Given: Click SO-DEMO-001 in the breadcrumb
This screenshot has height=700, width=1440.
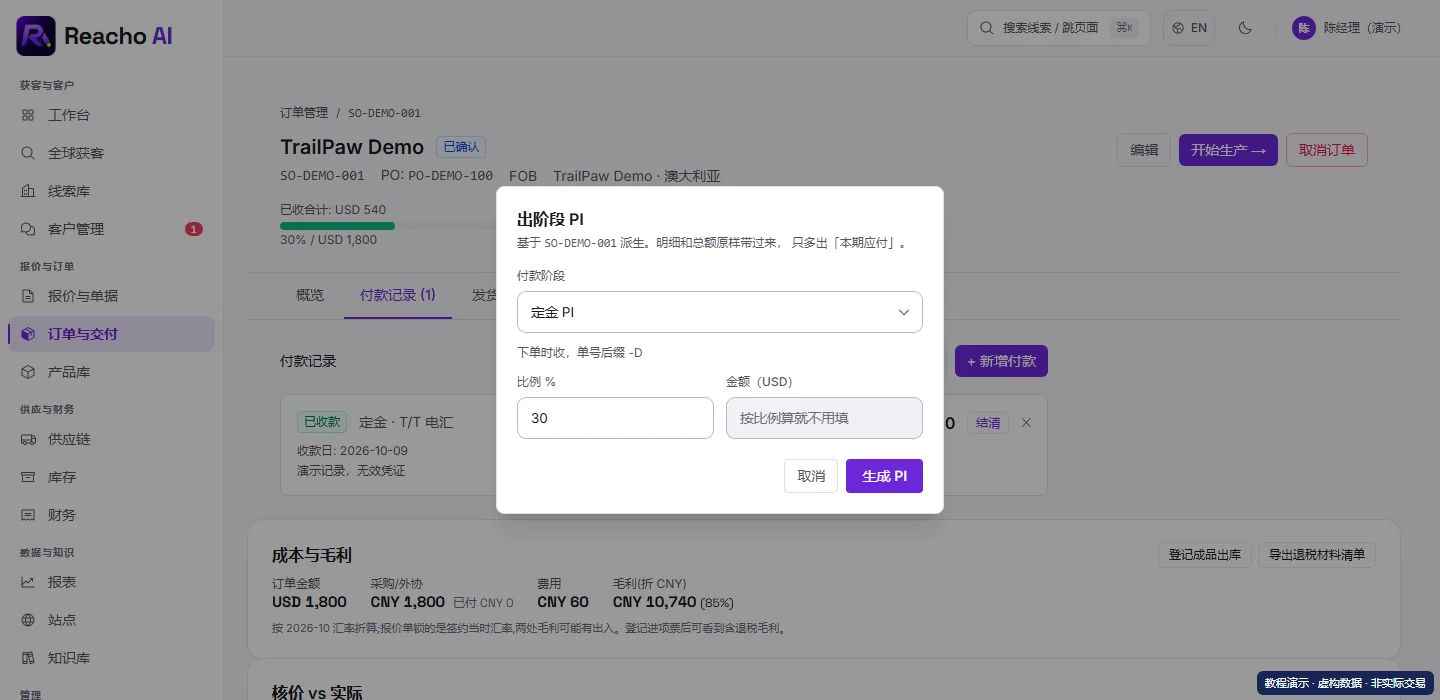Looking at the screenshot, I should pyautogui.click(x=384, y=113).
